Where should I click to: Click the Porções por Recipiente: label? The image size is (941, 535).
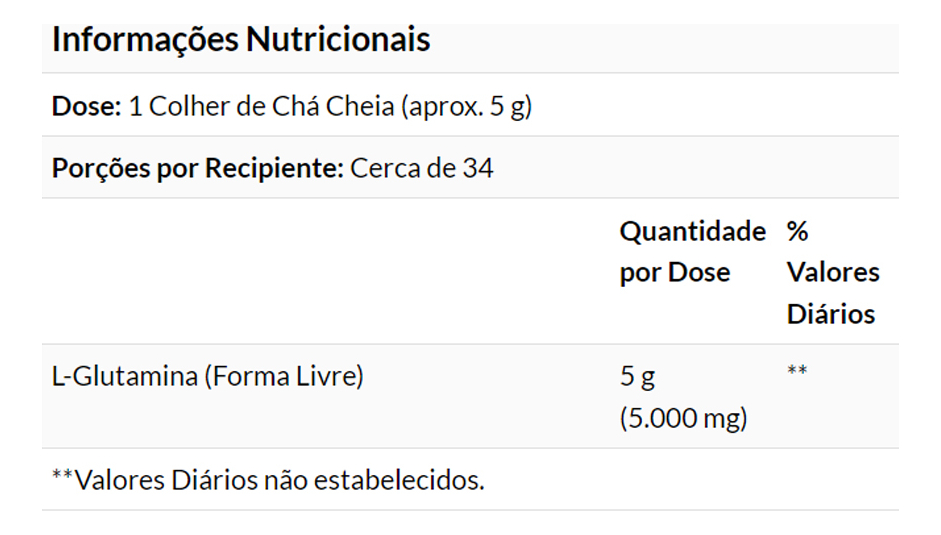coord(197,168)
